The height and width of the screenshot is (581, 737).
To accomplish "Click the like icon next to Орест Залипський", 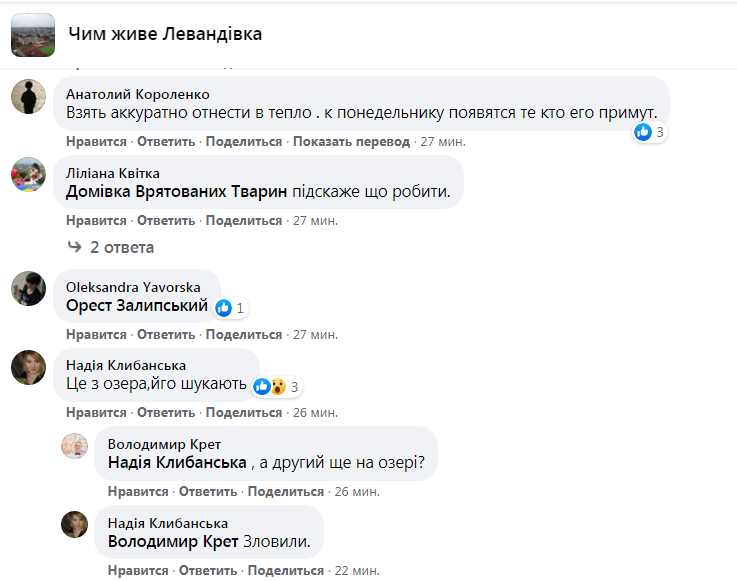I will [x=224, y=307].
